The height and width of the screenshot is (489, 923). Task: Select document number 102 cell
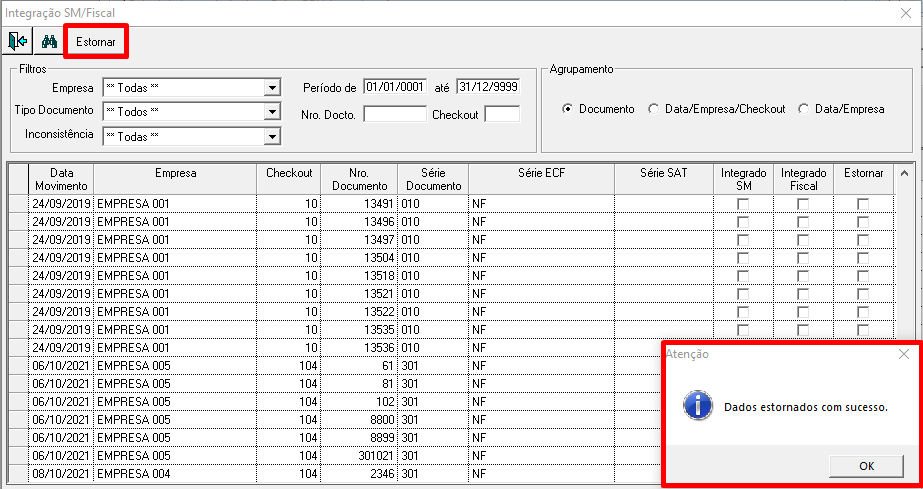coord(359,401)
